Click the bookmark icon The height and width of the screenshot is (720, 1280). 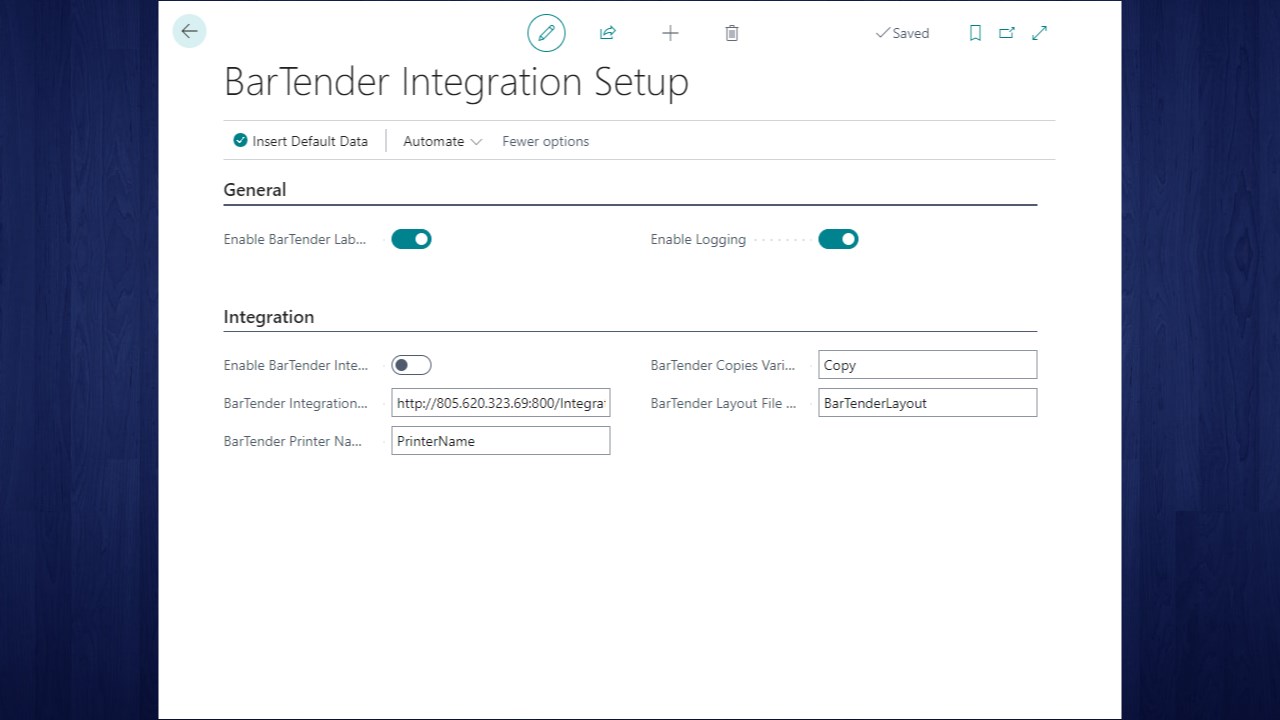[975, 33]
